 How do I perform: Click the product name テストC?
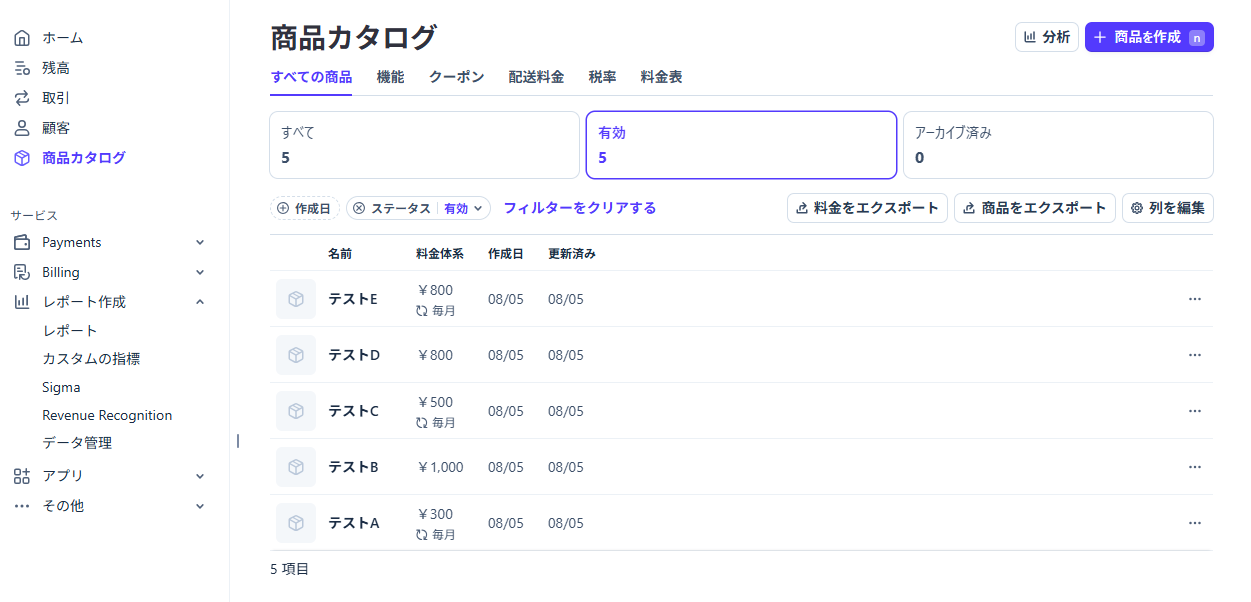click(354, 411)
